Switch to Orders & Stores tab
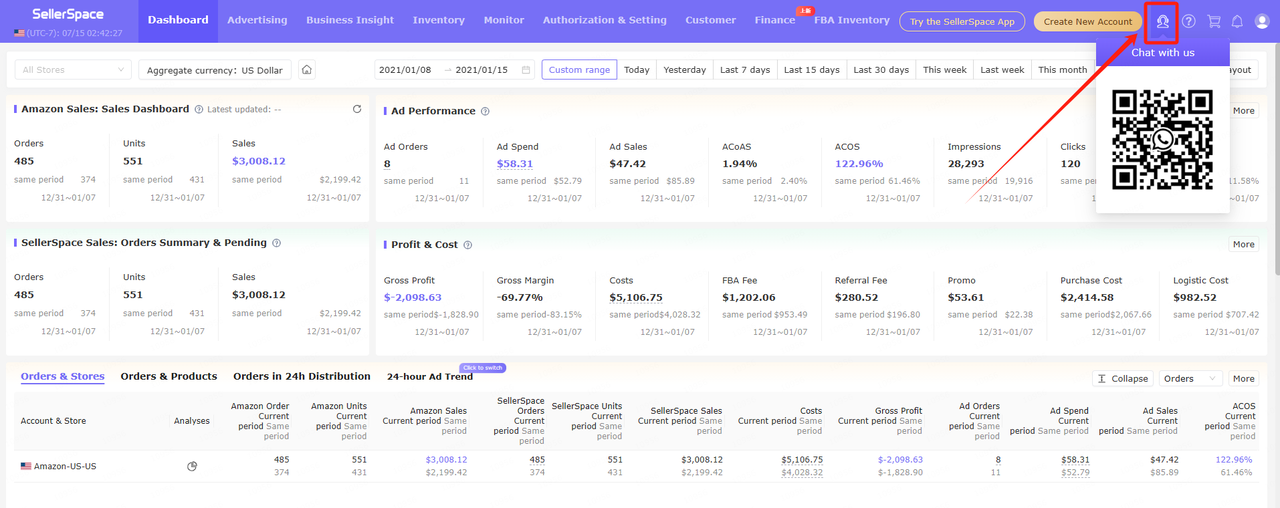This screenshot has height=508, width=1280. pyautogui.click(x=63, y=377)
